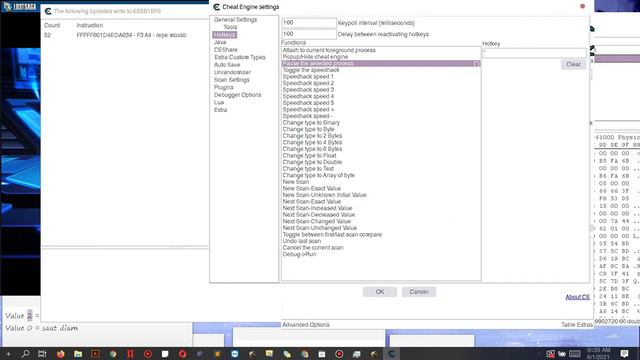Select 'Change type to Text' function
The height and width of the screenshot is (360, 640).
click(x=381, y=169)
